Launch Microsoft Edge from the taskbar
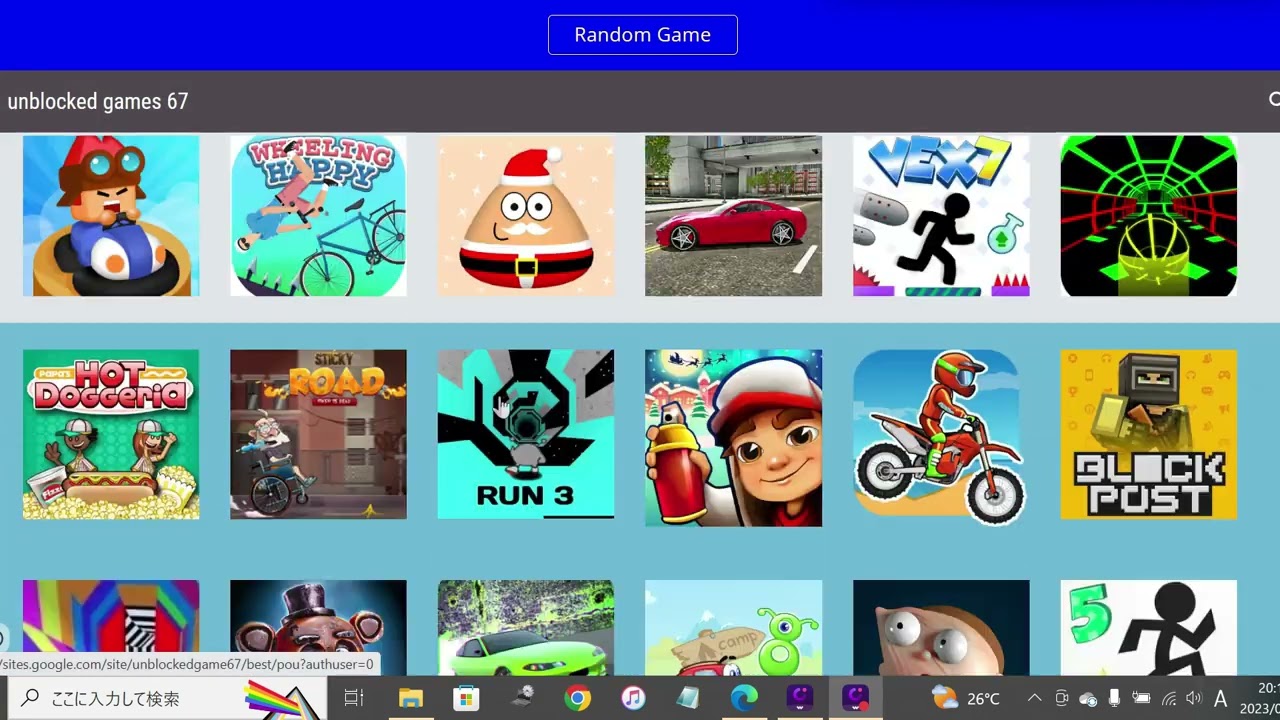The image size is (1280, 720). pos(744,698)
